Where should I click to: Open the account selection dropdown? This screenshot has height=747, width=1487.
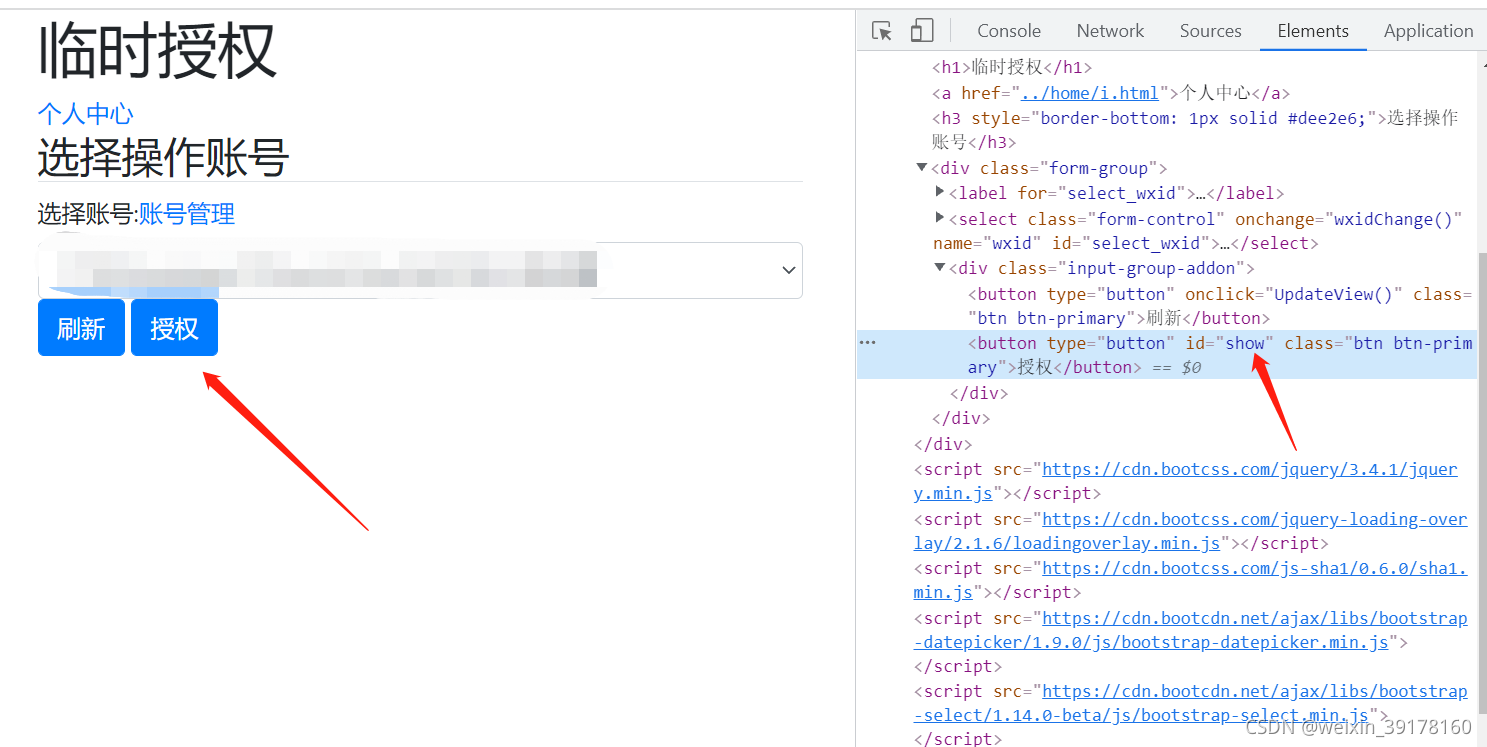pyautogui.click(x=420, y=270)
